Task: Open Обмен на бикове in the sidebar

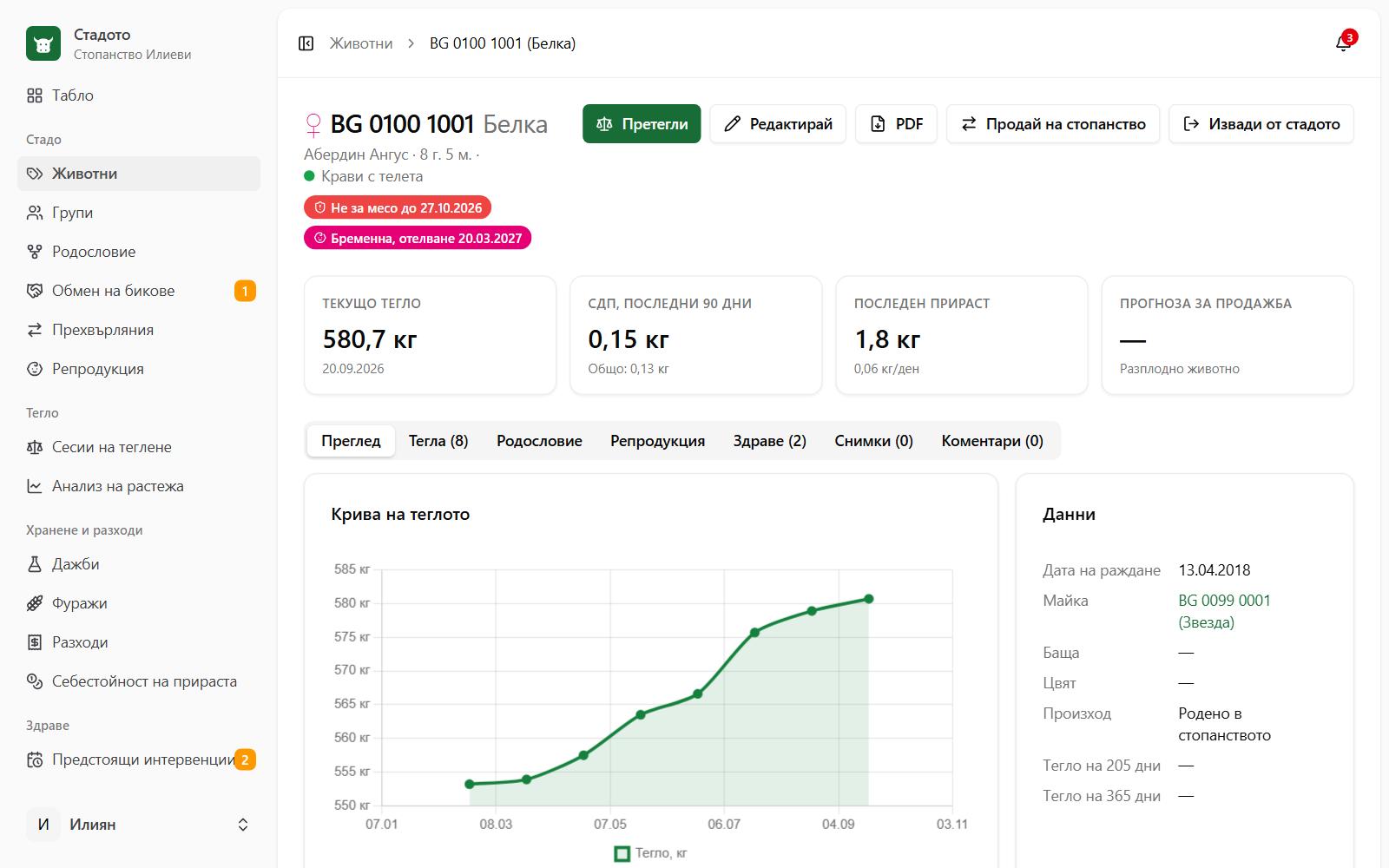Action: click(x=139, y=291)
